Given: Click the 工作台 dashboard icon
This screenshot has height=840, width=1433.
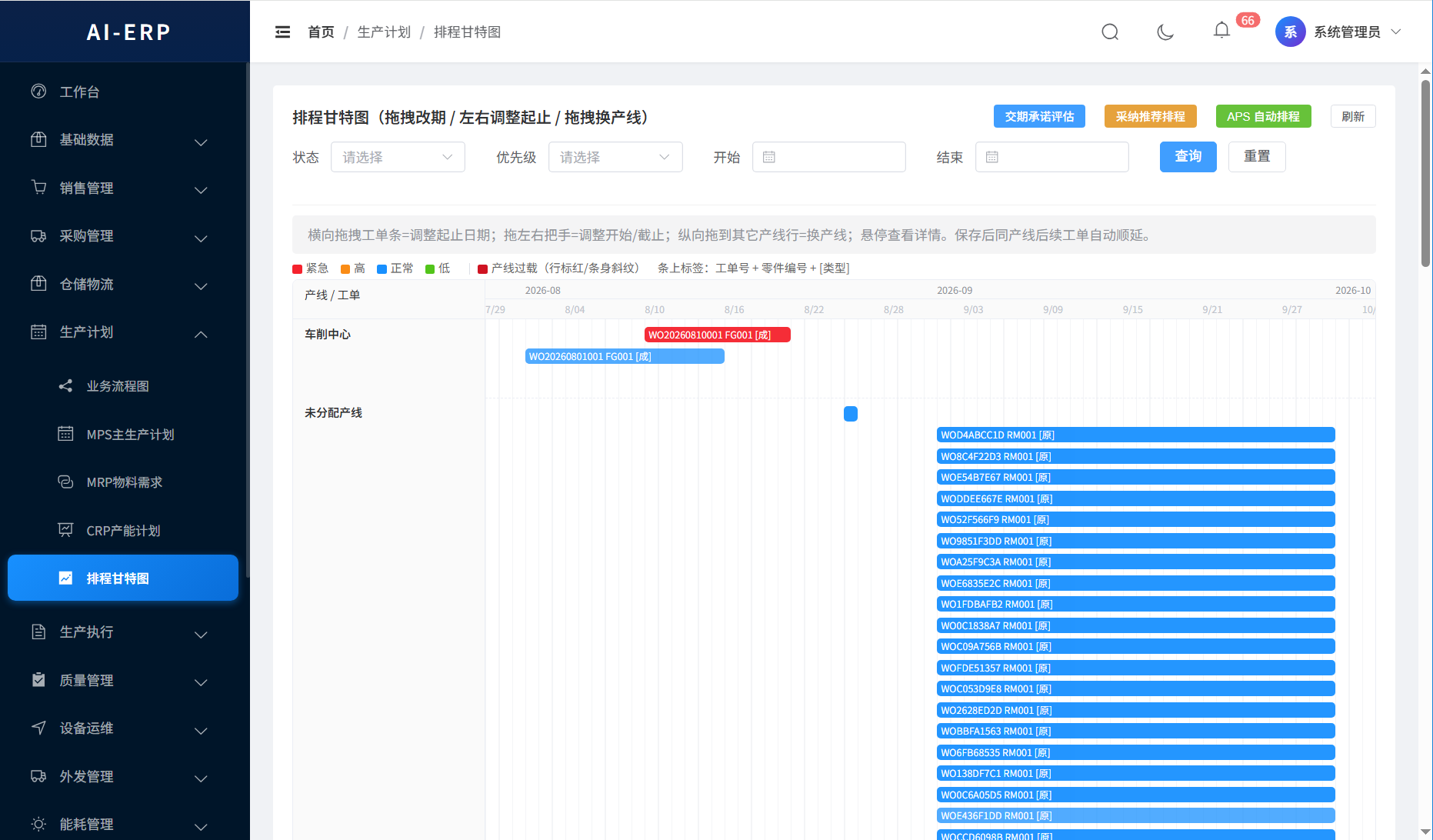Looking at the screenshot, I should (x=38, y=92).
